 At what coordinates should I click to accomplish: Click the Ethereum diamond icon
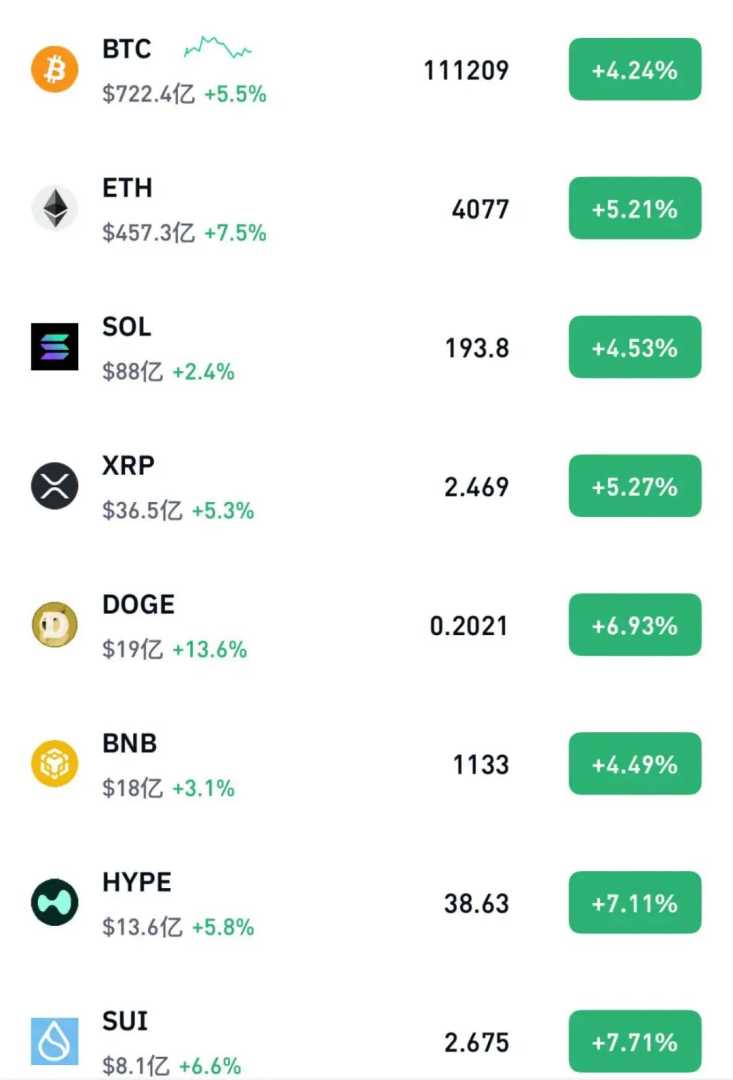pyautogui.click(x=54, y=209)
